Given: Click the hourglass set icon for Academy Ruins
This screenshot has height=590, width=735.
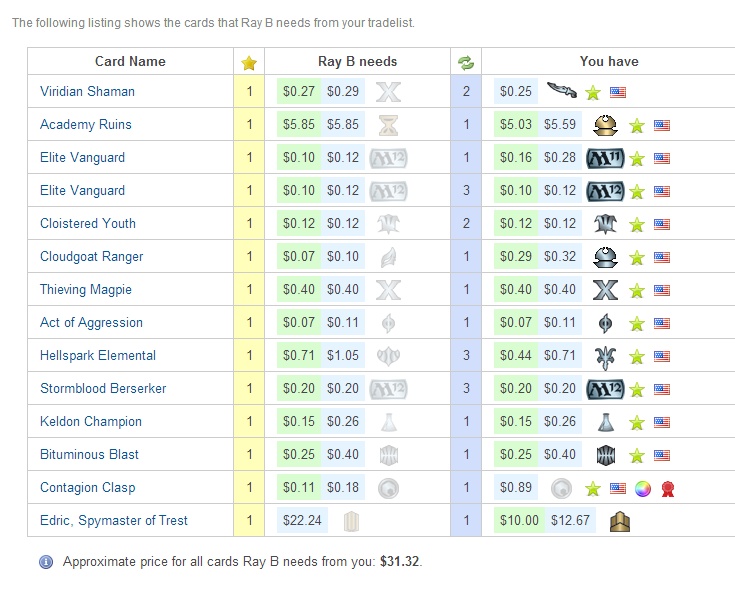Looking at the screenshot, I should click(x=389, y=125).
